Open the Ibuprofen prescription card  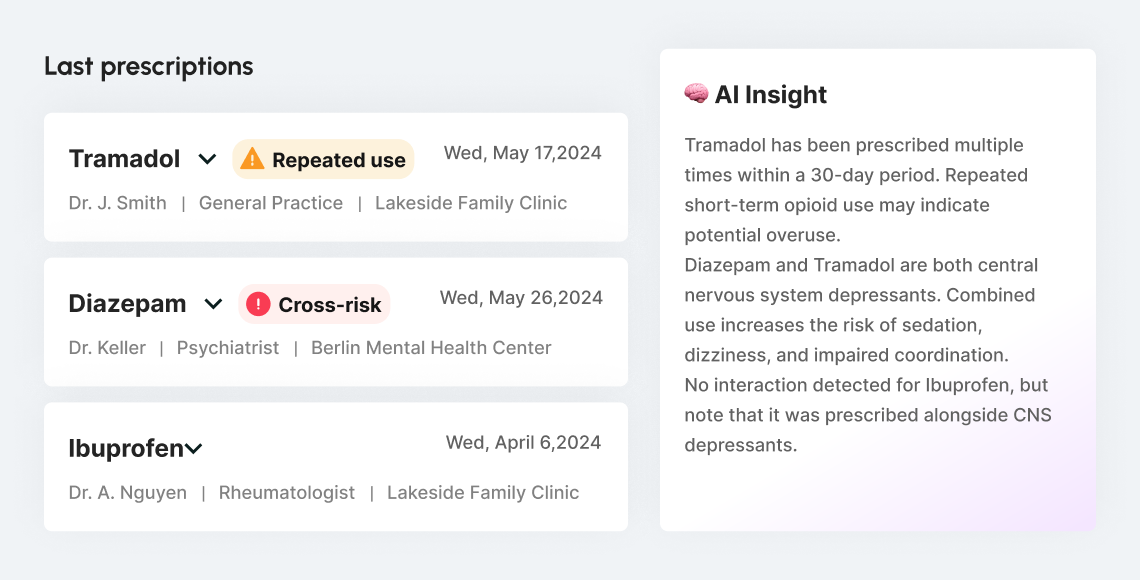click(x=336, y=466)
